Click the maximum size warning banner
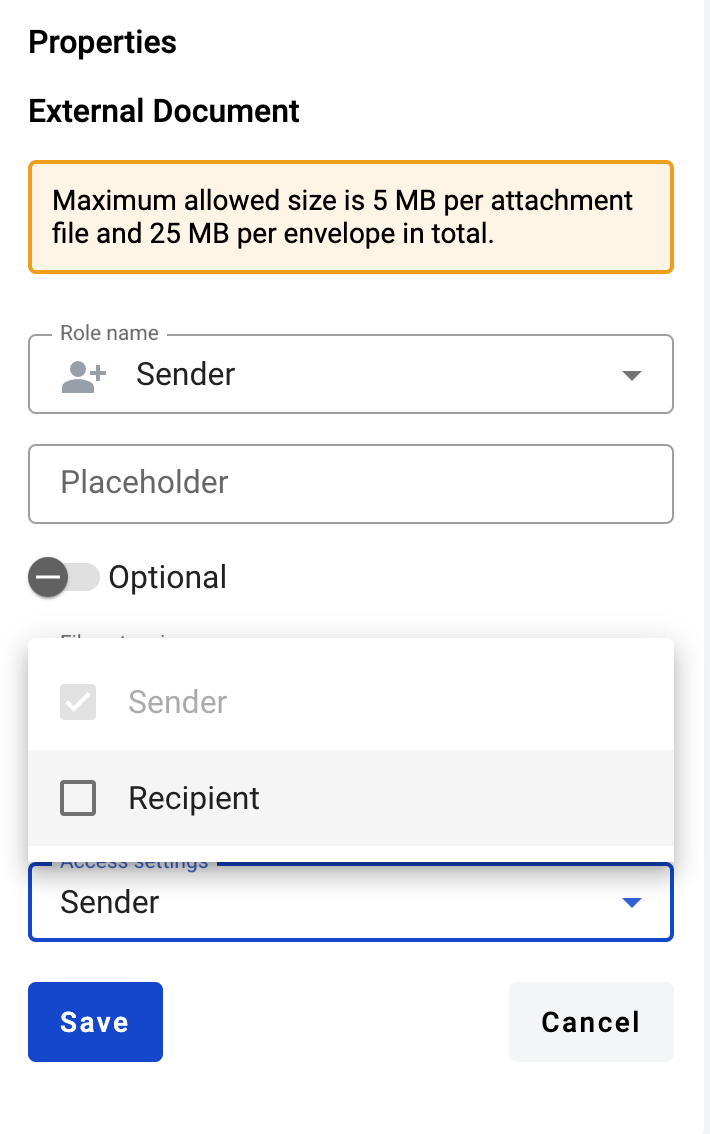The height and width of the screenshot is (1134, 710). pyautogui.click(x=350, y=217)
